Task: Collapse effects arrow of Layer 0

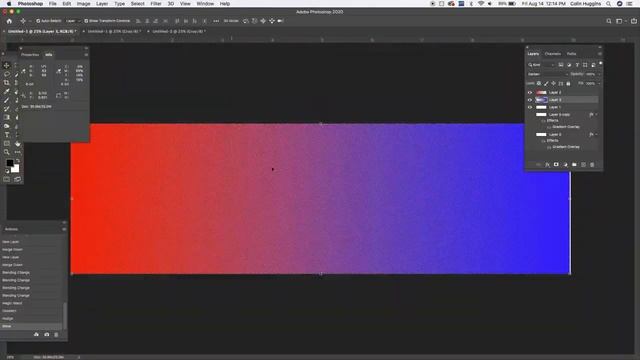Action: pyautogui.click(x=596, y=134)
